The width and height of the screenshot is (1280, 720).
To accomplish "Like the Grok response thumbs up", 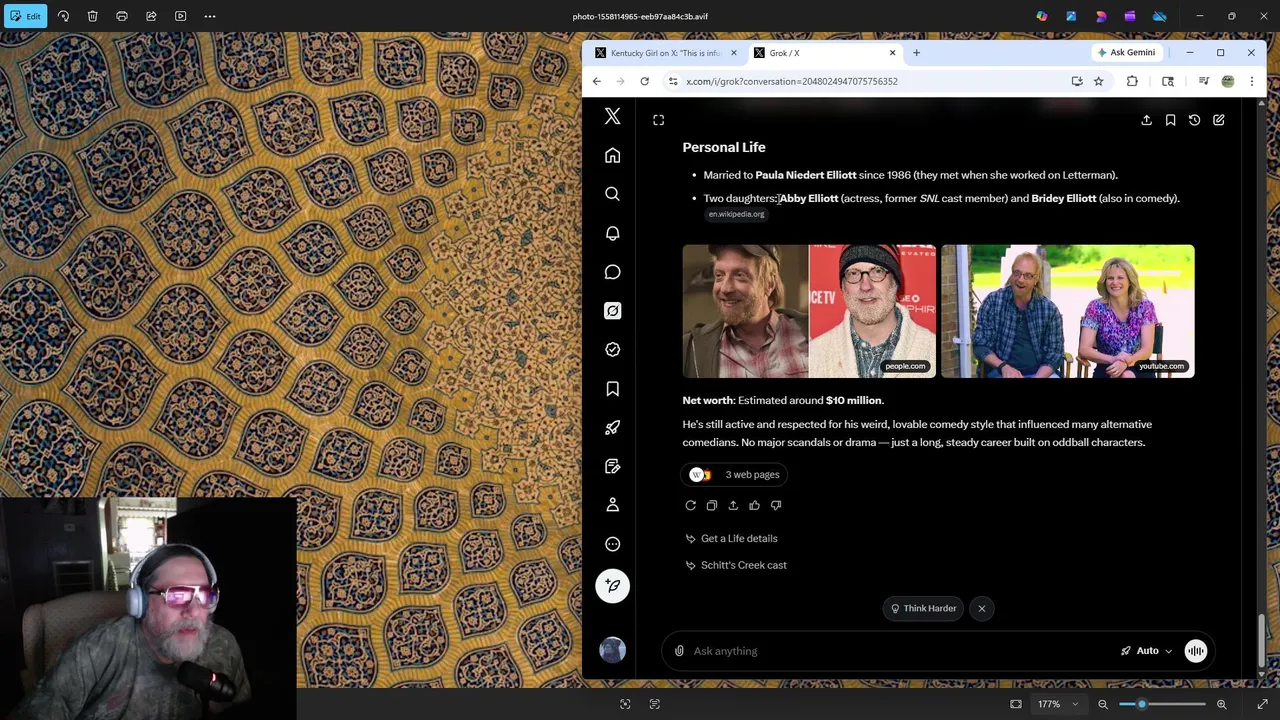I will pos(755,506).
